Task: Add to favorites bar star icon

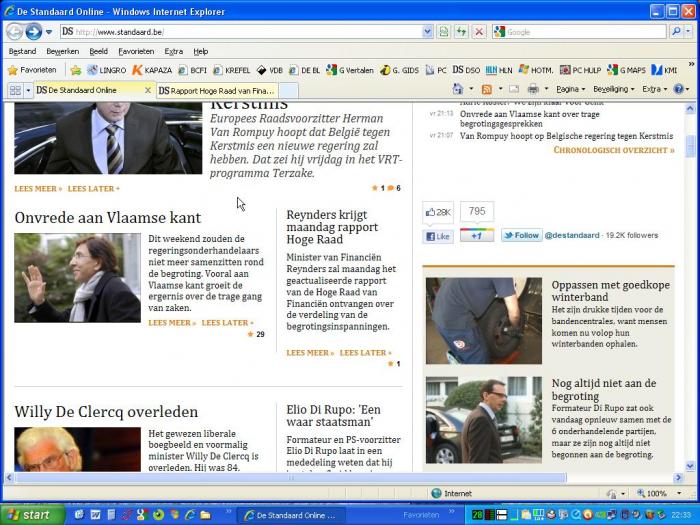Action: click(76, 70)
